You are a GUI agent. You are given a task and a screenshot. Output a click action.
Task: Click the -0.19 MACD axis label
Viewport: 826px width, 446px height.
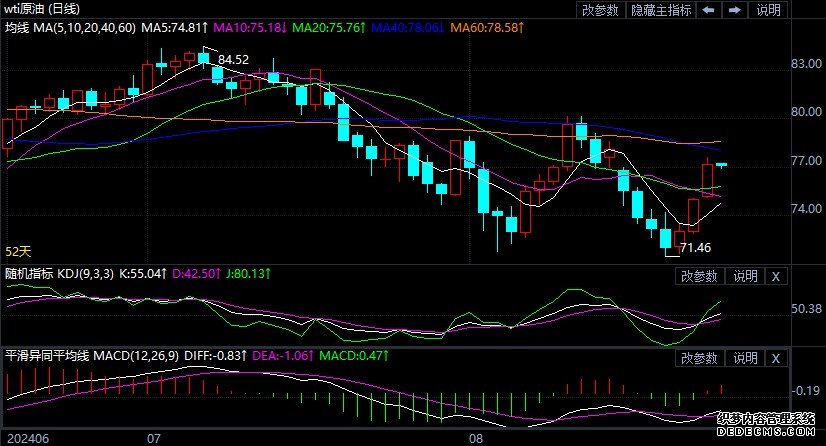(807, 391)
